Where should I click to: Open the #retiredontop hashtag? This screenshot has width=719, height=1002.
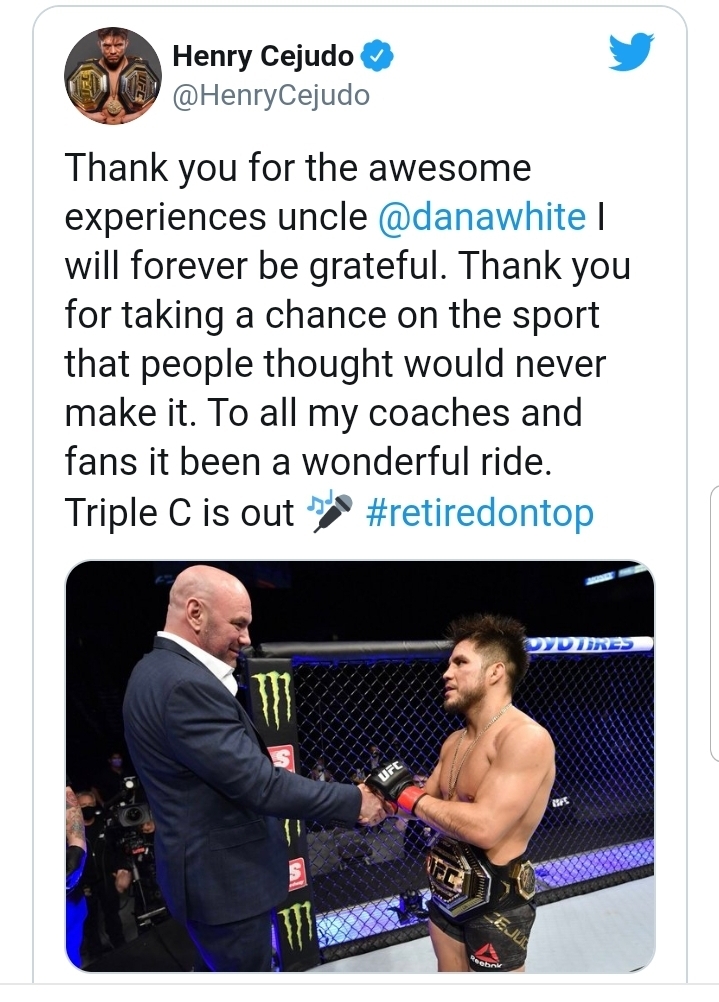click(480, 514)
